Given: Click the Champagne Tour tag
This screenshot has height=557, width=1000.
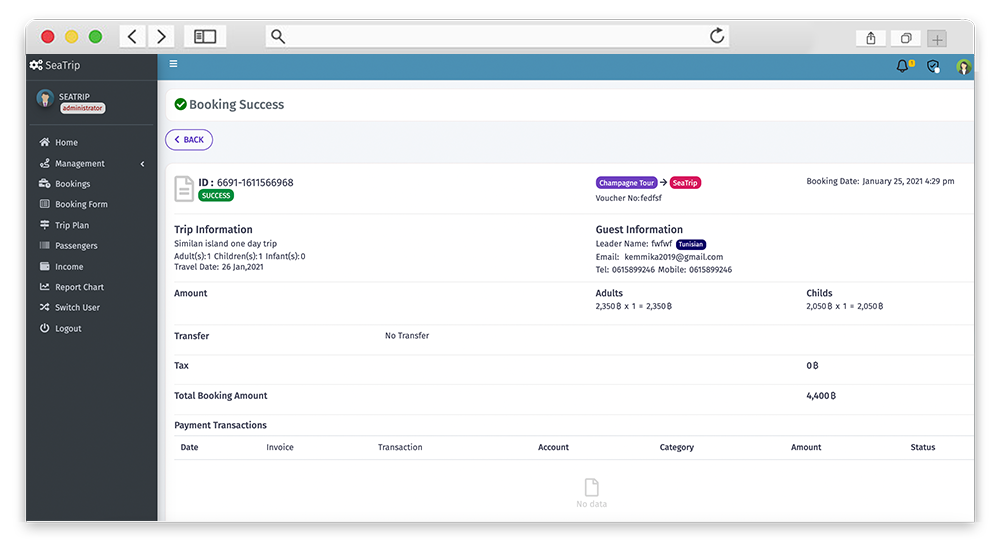Looking at the screenshot, I should click(x=626, y=182).
